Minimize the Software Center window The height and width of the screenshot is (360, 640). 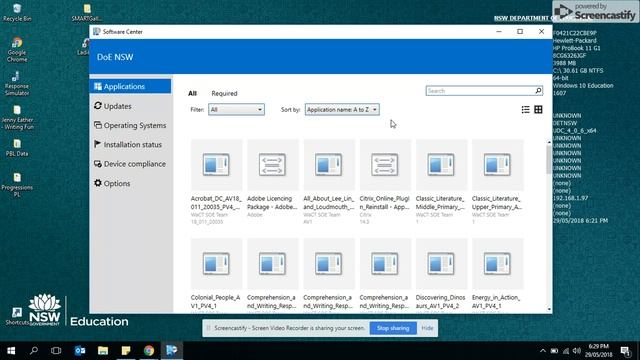(499, 31)
